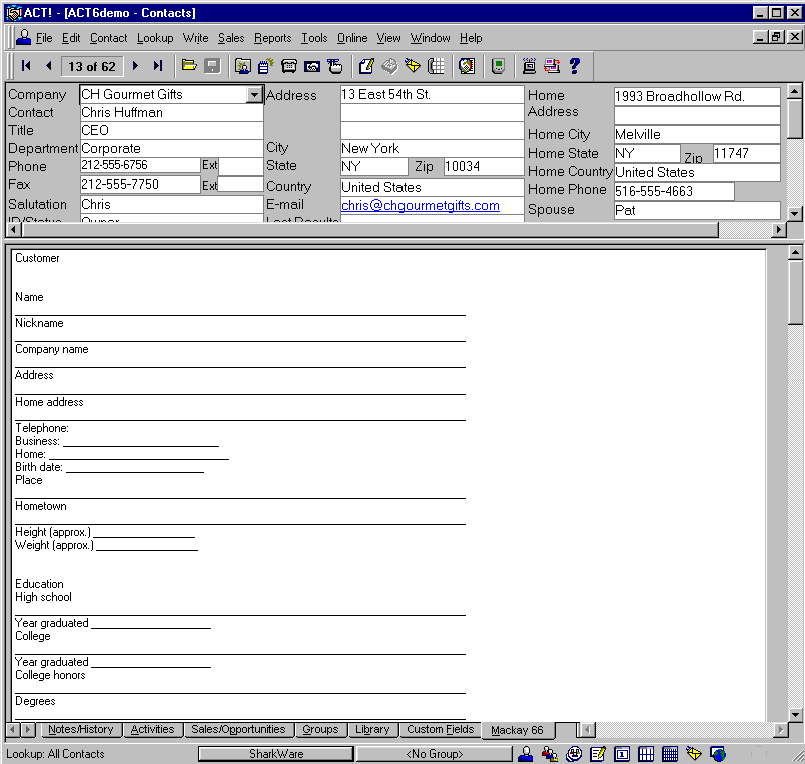Create a new contact from toolbar
This screenshot has height=764, width=805.
click(243, 66)
